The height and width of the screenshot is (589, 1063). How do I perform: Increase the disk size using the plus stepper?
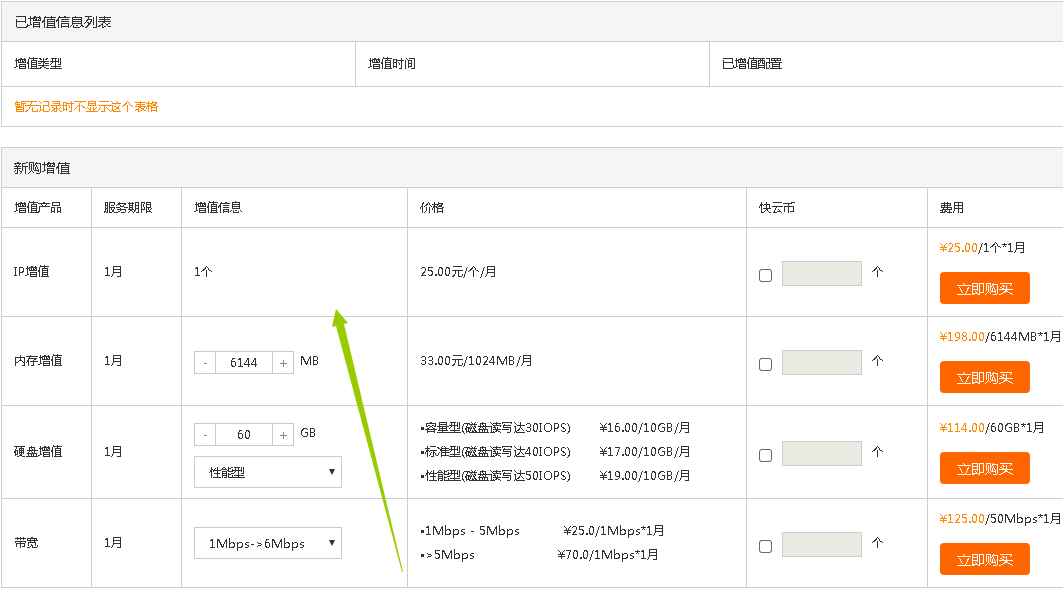tap(282, 433)
